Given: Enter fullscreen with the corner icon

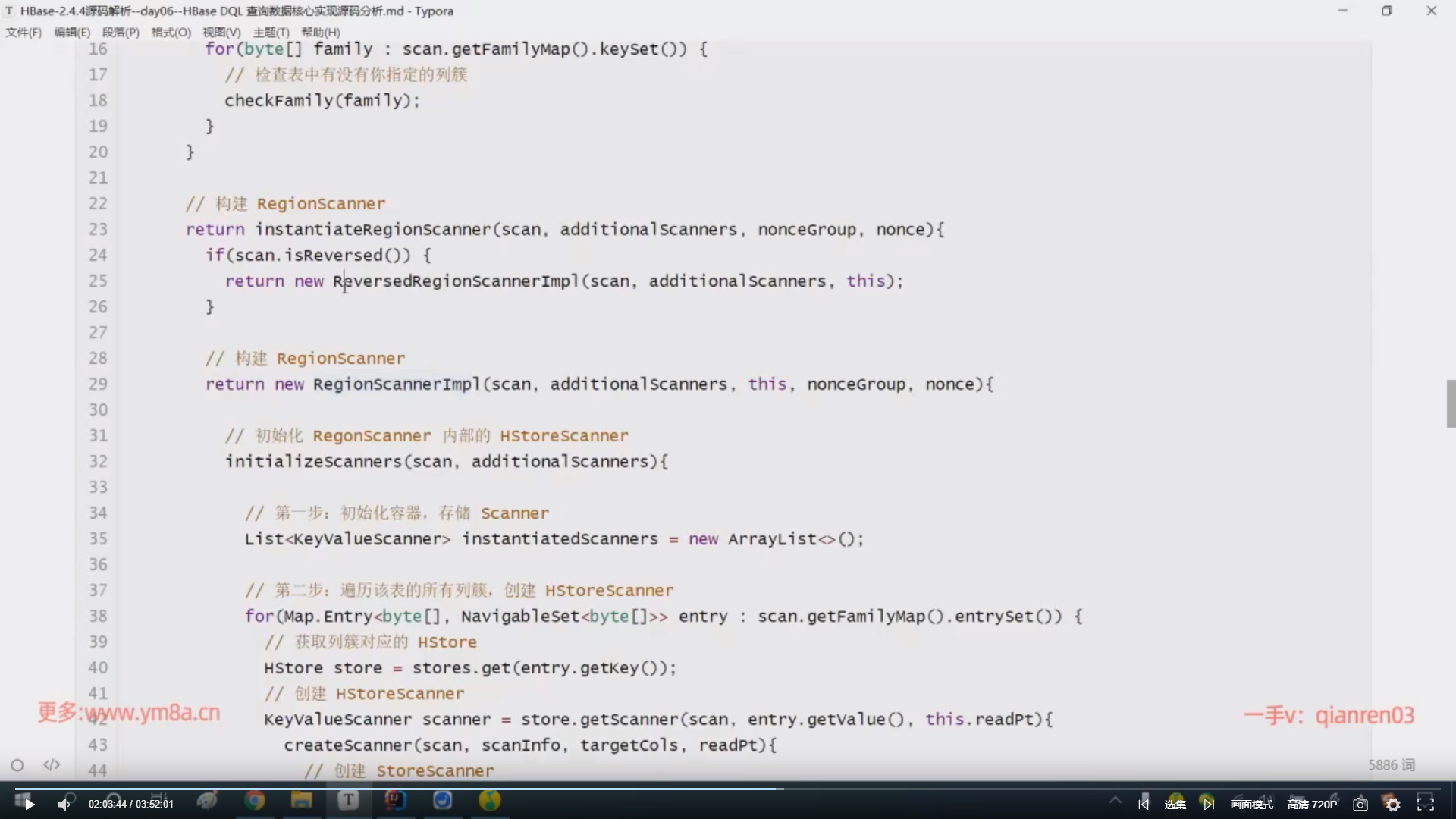Looking at the screenshot, I should pyautogui.click(x=1426, y=803).
